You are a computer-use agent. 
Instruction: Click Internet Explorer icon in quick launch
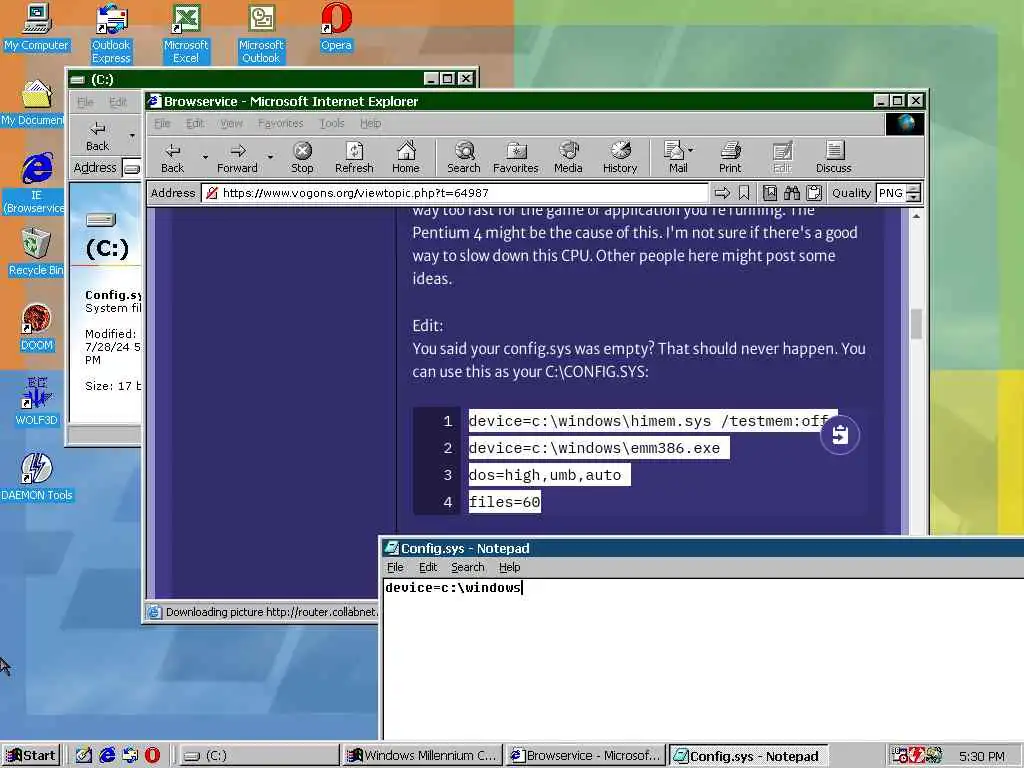click(x=107, y=755)
